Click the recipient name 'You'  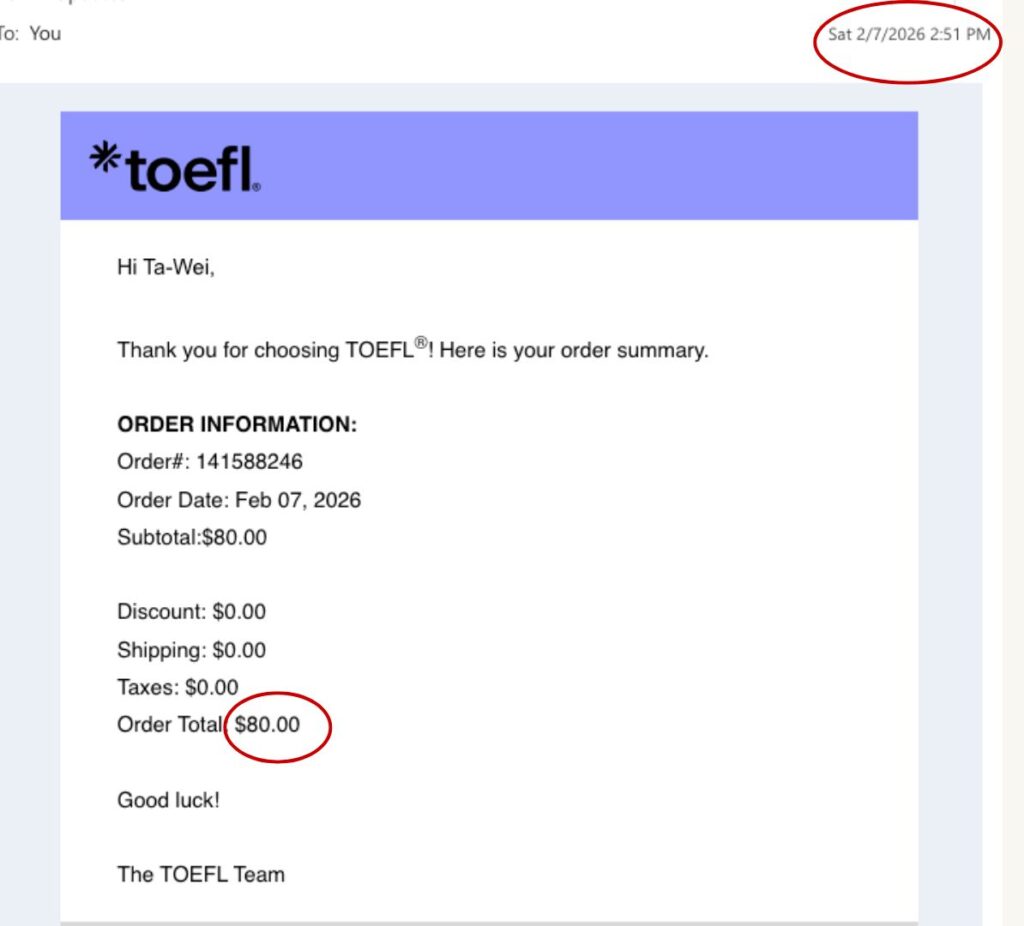pyautogui.click(x=45, y=33)
